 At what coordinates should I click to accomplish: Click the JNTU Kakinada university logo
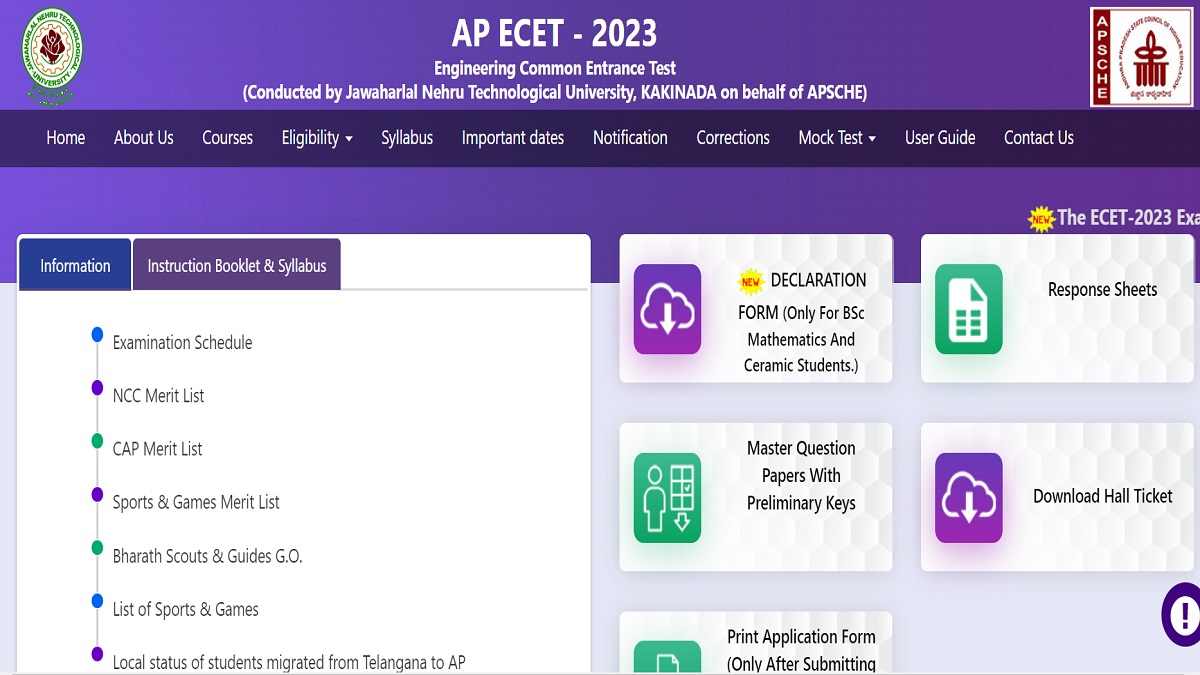click(52, 57)
